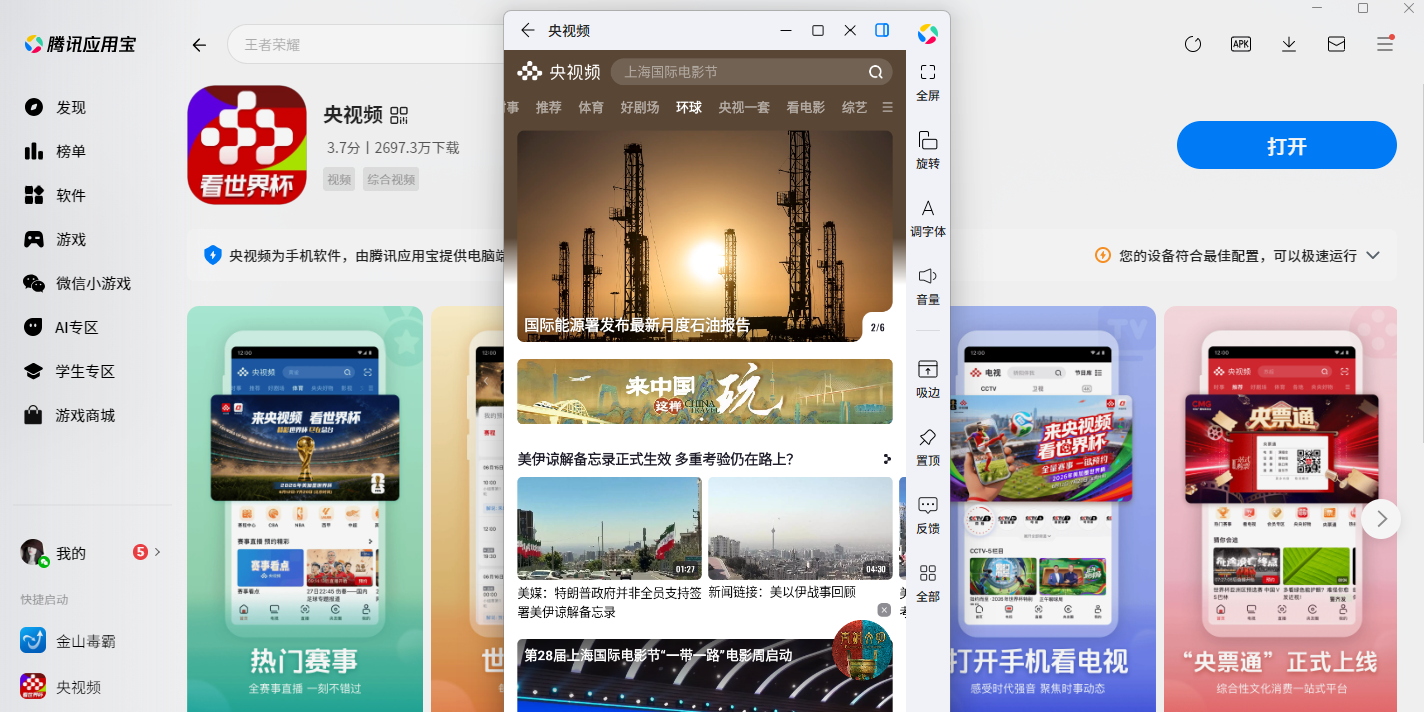Go back in 腾讯应用宝 store
This screenshot has width=1424, height=712.
[199, 45]
